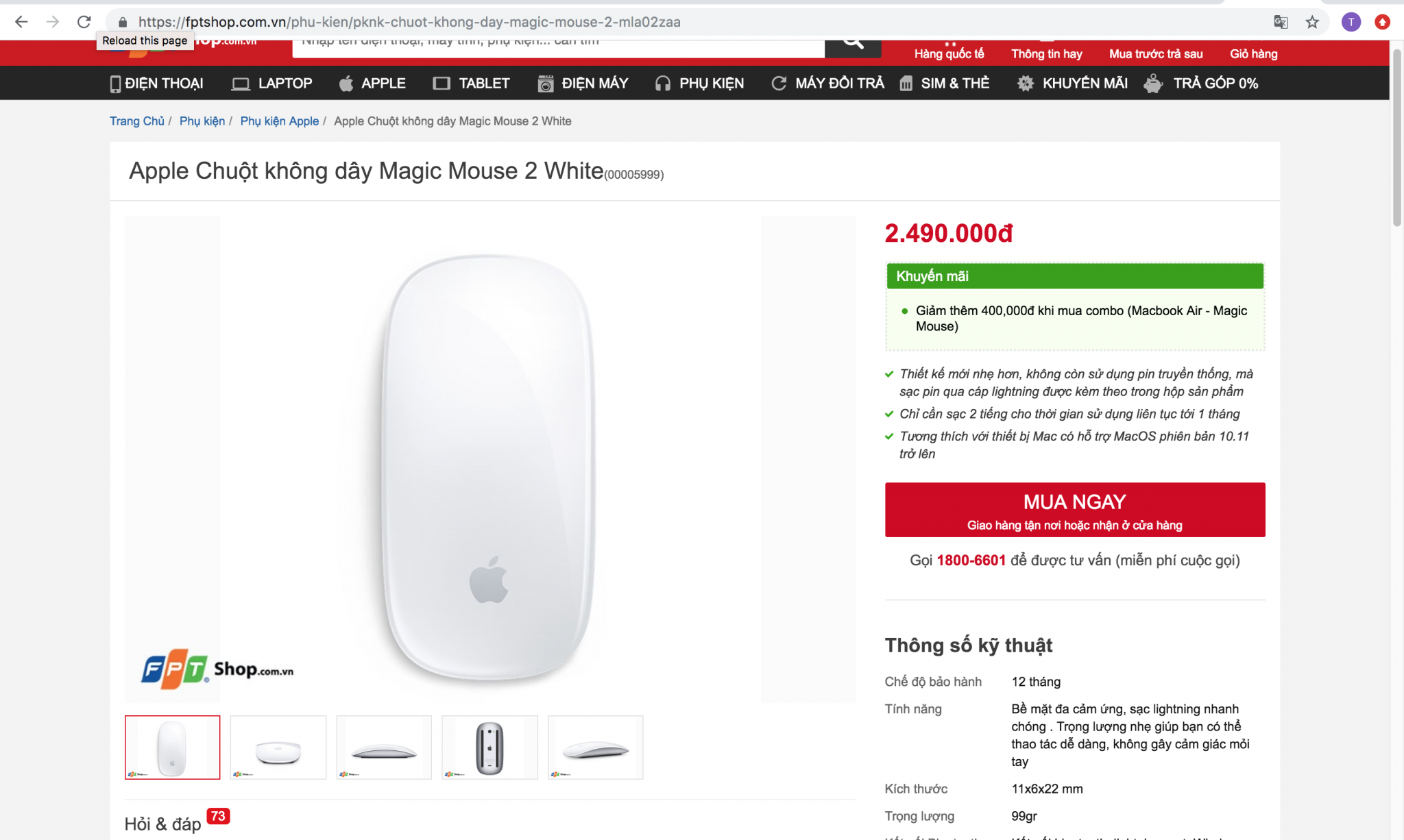The height and width of the screenshot is (840, 1404).
Task: Click the Trang Chủ breadcrumb link
Action: [137, 121]
